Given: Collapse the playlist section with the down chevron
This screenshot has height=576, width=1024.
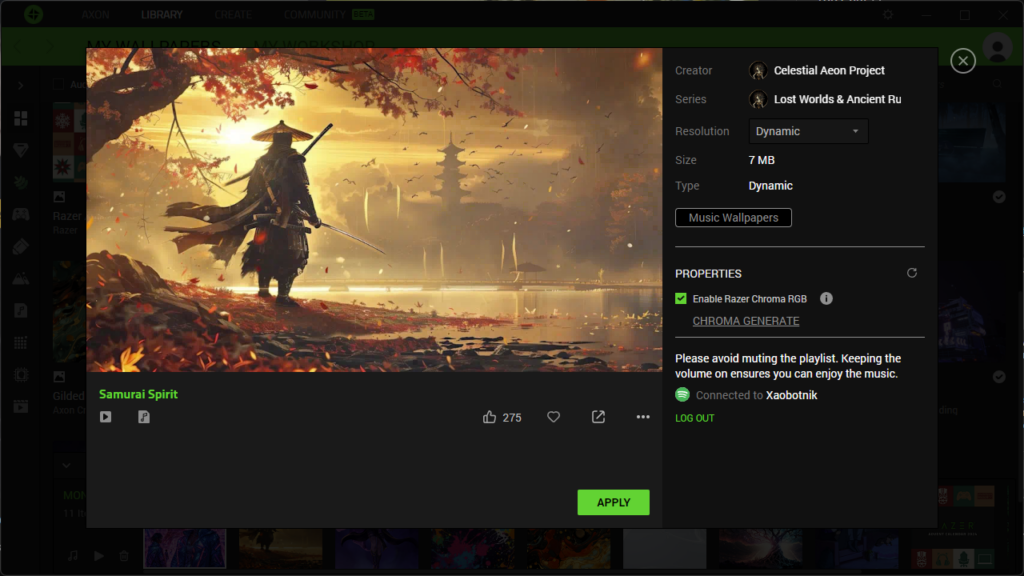Looking at the screenshot, I should [x=66, y=466].
